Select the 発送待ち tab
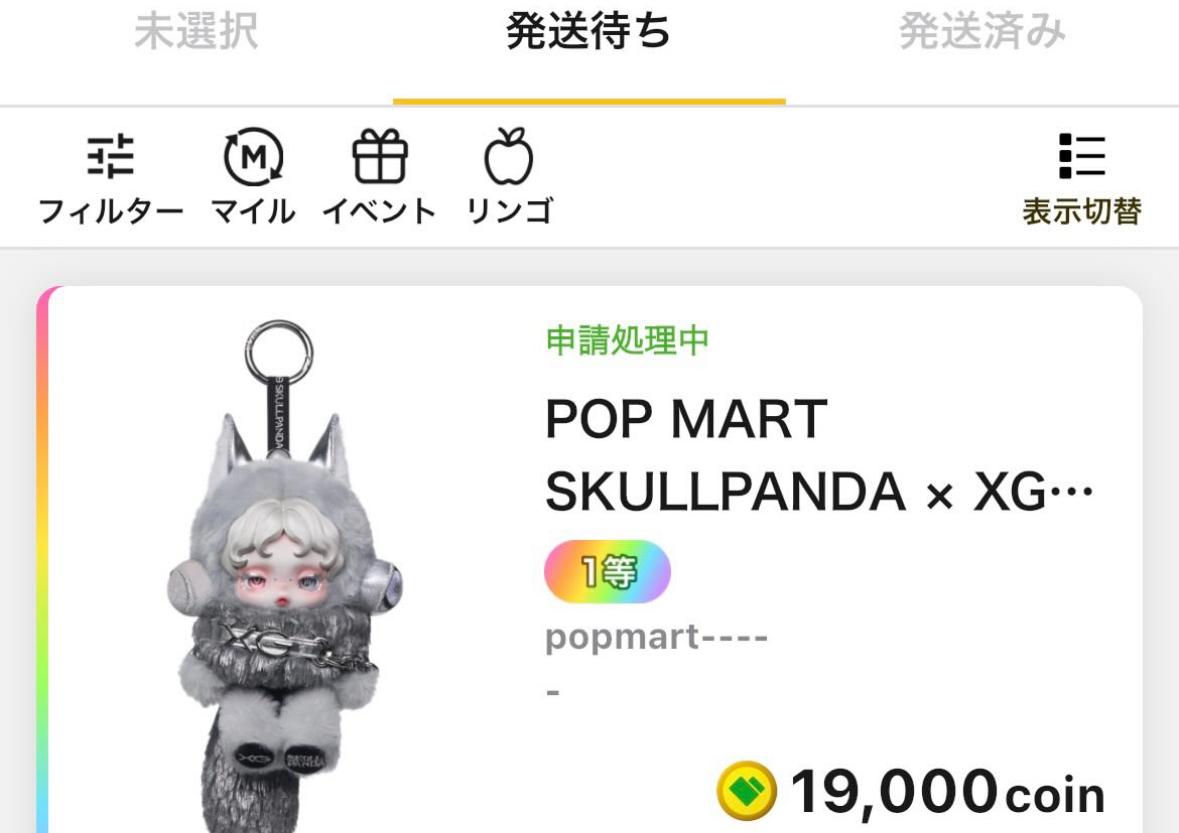Image resolution: width=1179 pixels, height=833 pixels. click(x=589, y=32)
